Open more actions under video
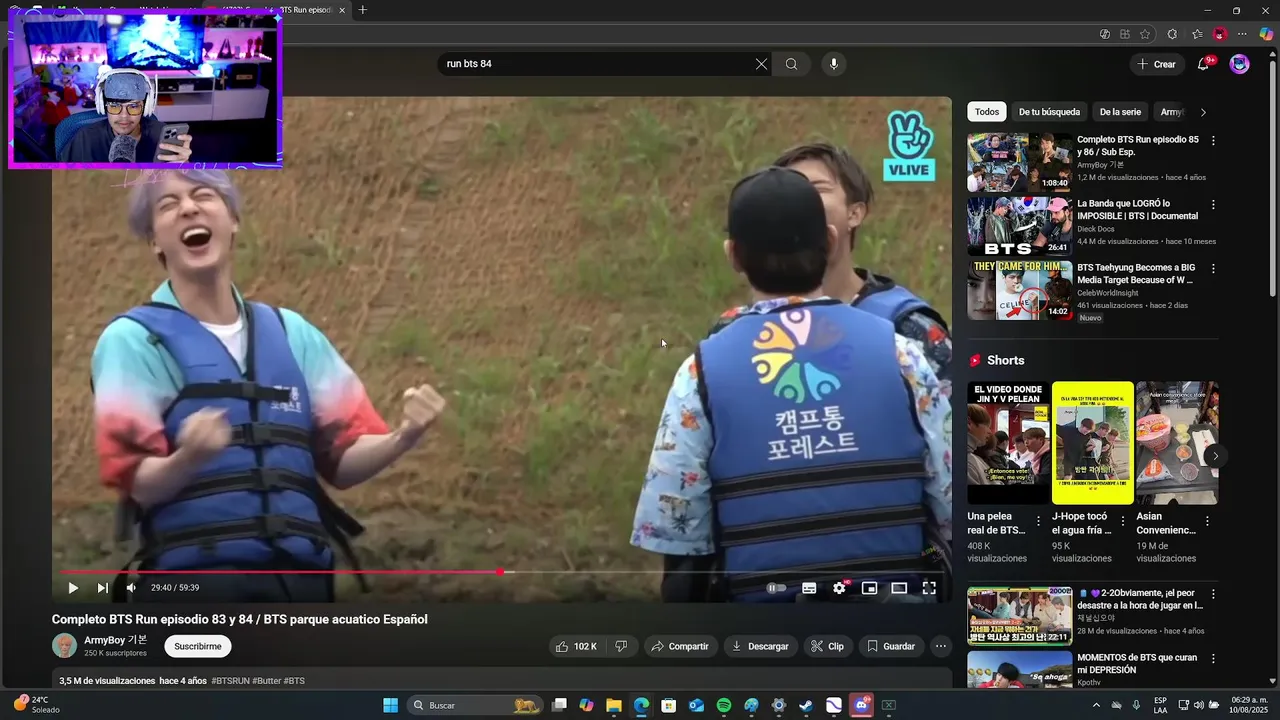The width and height of the screenshot is (1280, 720). tap(941, 647)
